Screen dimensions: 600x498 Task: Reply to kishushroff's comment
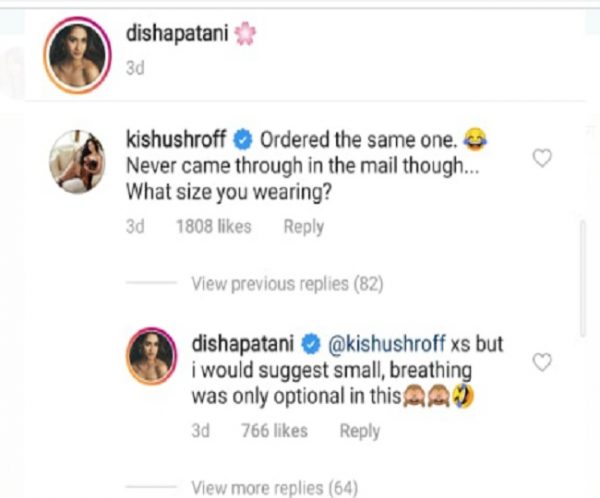point(304,227)
